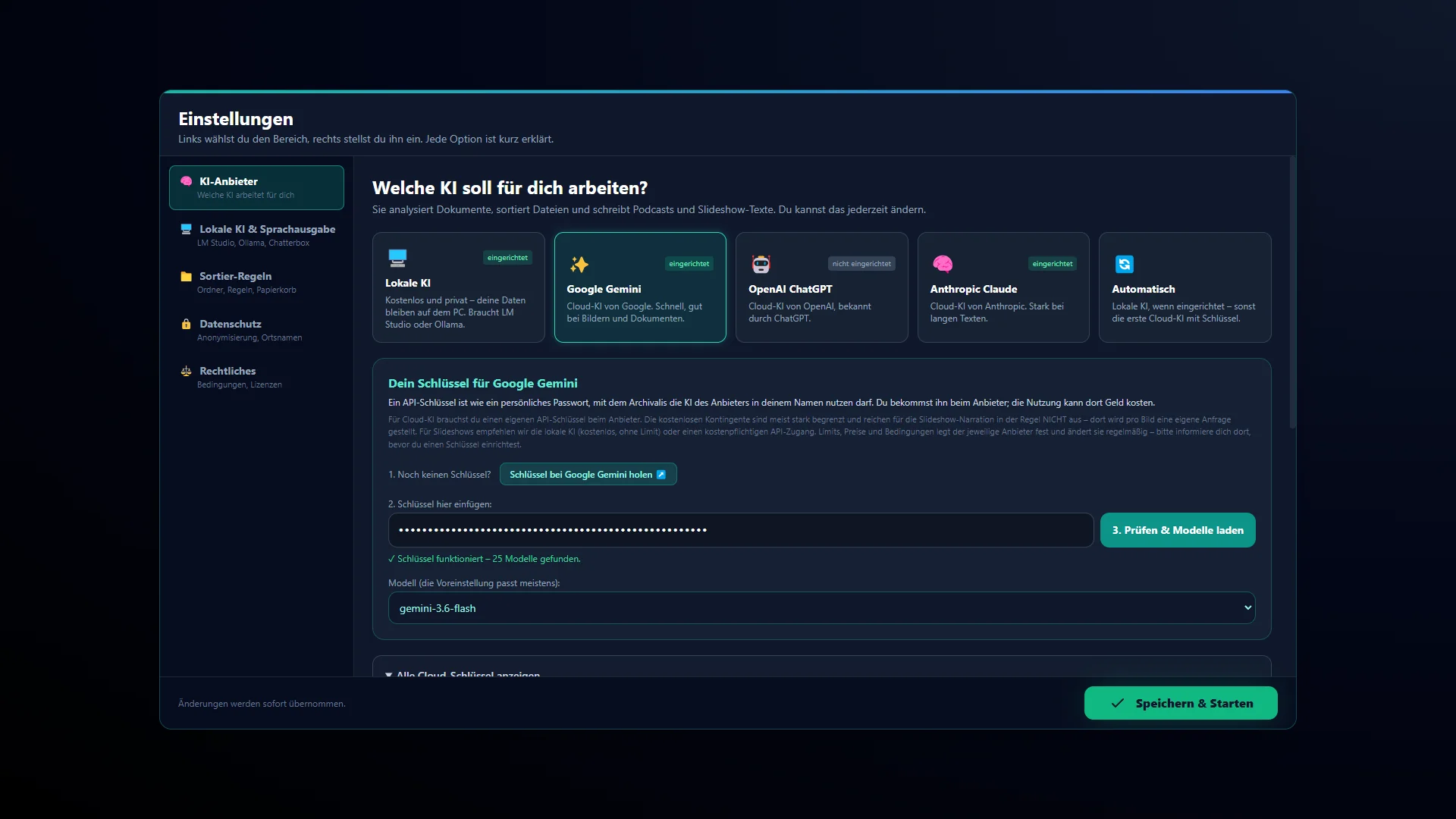Switch to the Datenschutz section
Image resolution: width=1456 pixels, height=819 pixels.
(256, 330)
